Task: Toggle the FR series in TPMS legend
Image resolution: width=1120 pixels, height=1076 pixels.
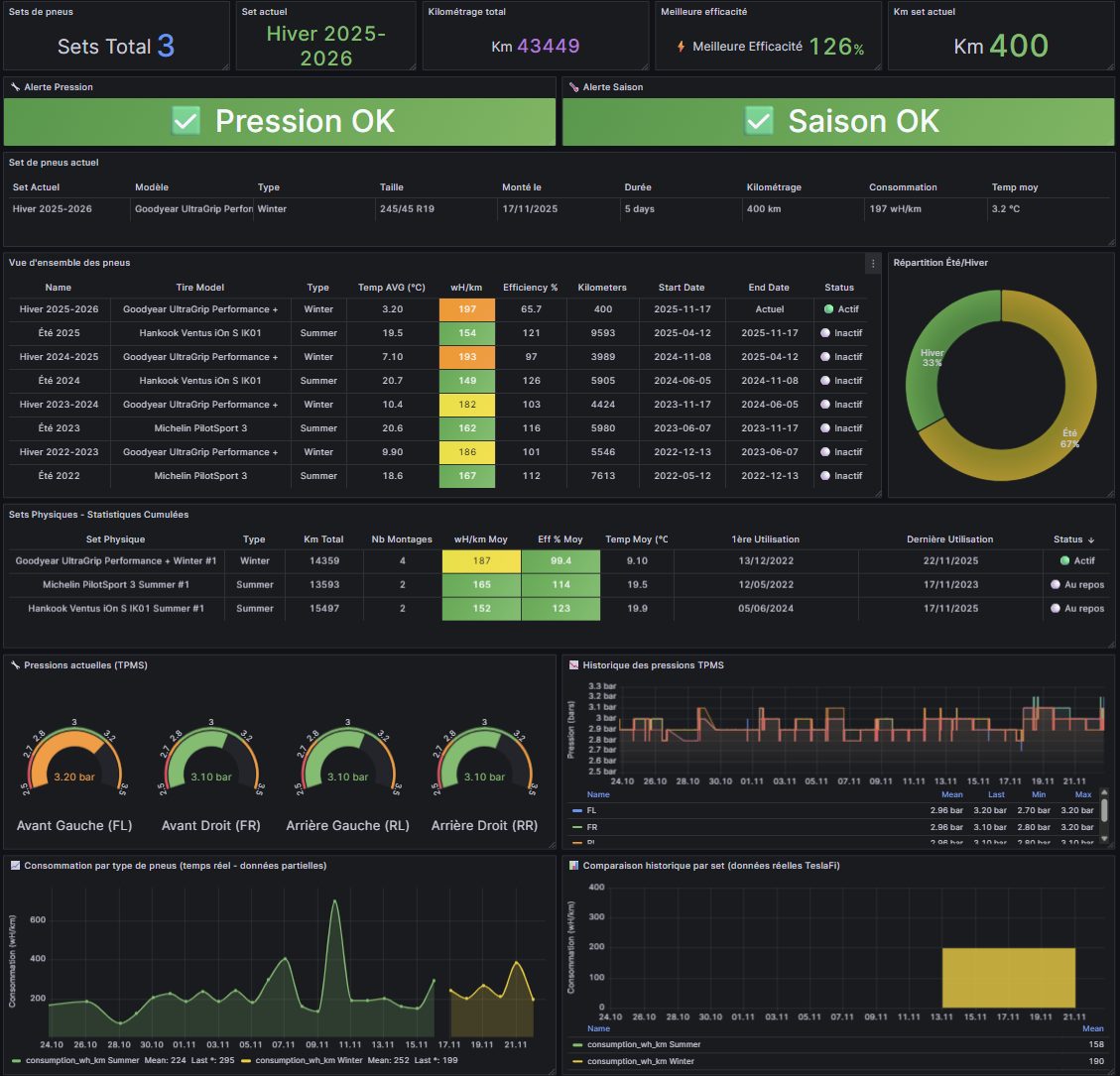Action: (x=591, y=826)
